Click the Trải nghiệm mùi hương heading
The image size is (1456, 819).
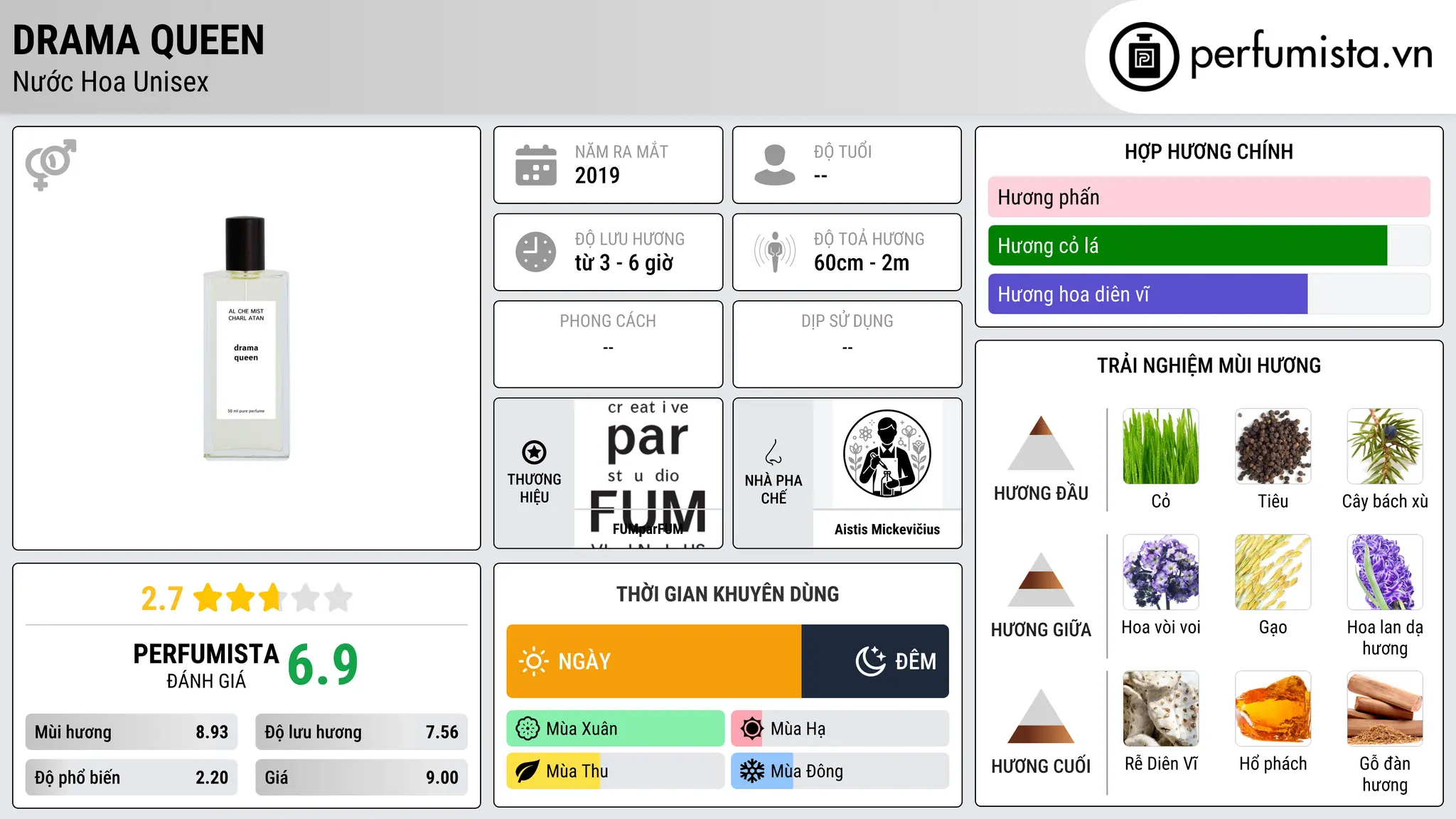pyautogui.click(x=1209, y=365)
